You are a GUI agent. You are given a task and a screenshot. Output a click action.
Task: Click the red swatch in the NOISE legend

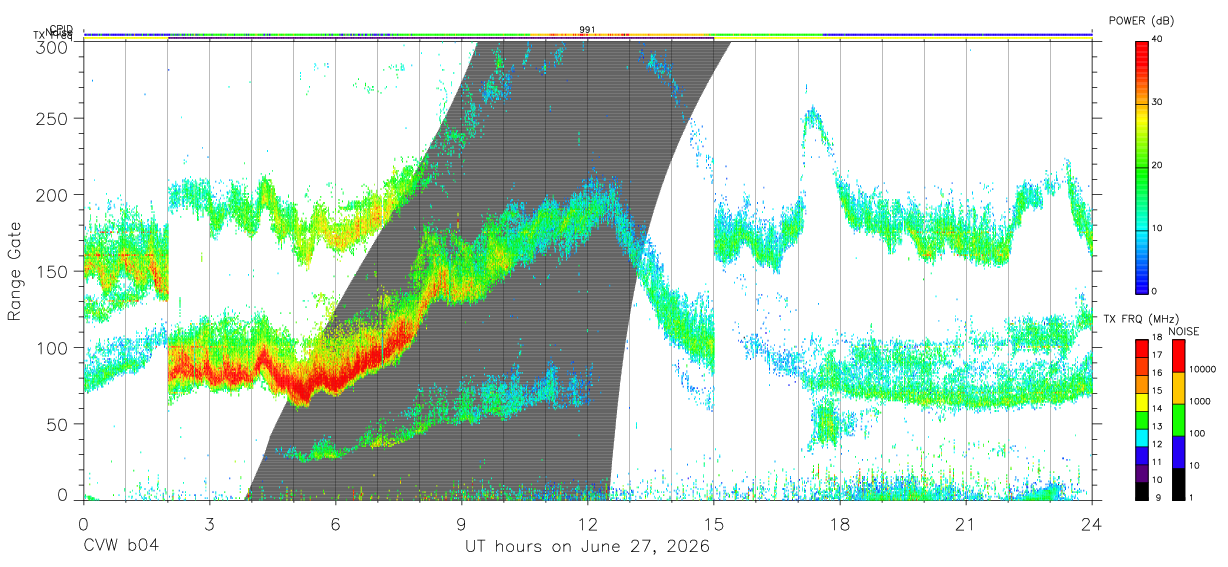1177,356
